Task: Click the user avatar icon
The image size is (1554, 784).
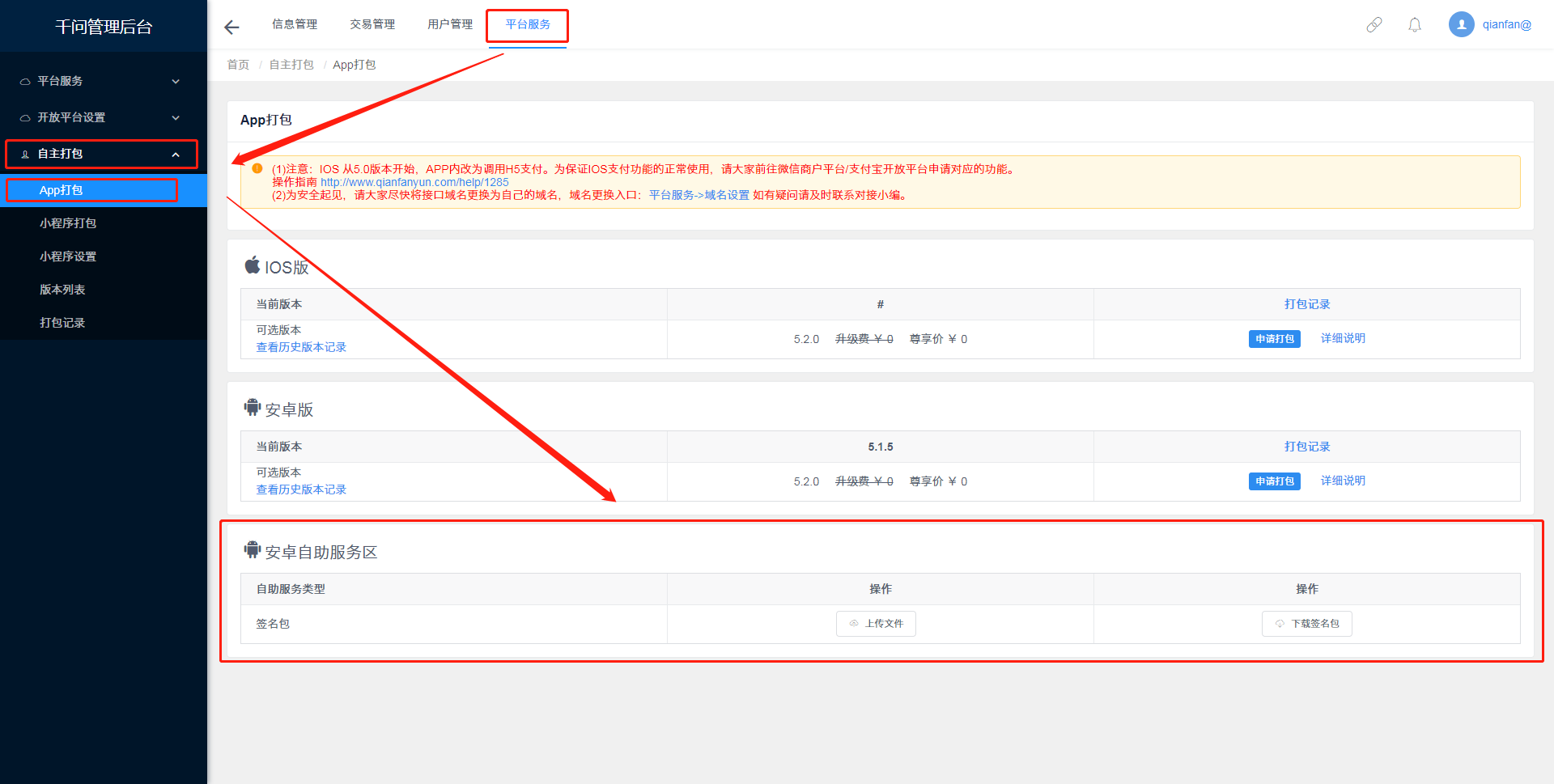Action: point(1461,24)
